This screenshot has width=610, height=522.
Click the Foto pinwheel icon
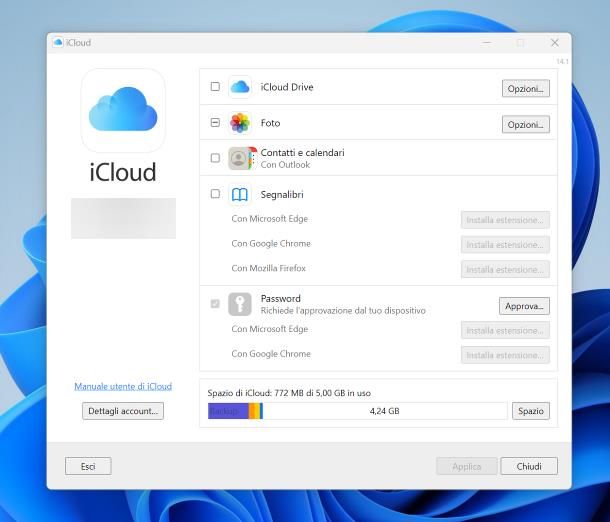coord(240,124)
